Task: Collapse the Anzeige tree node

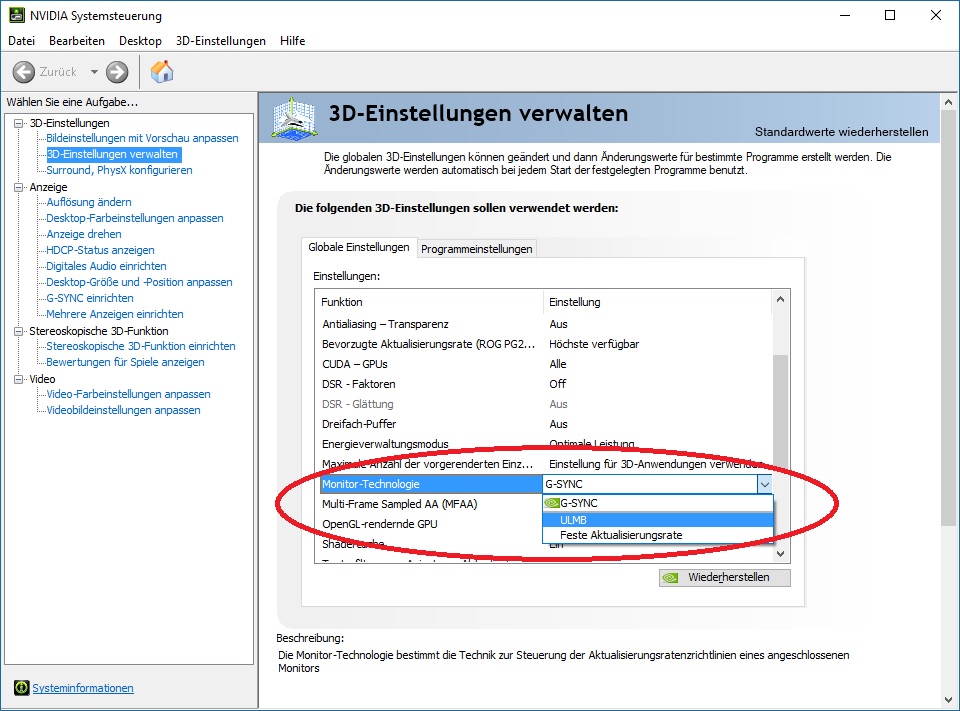Action: (18, 187)
